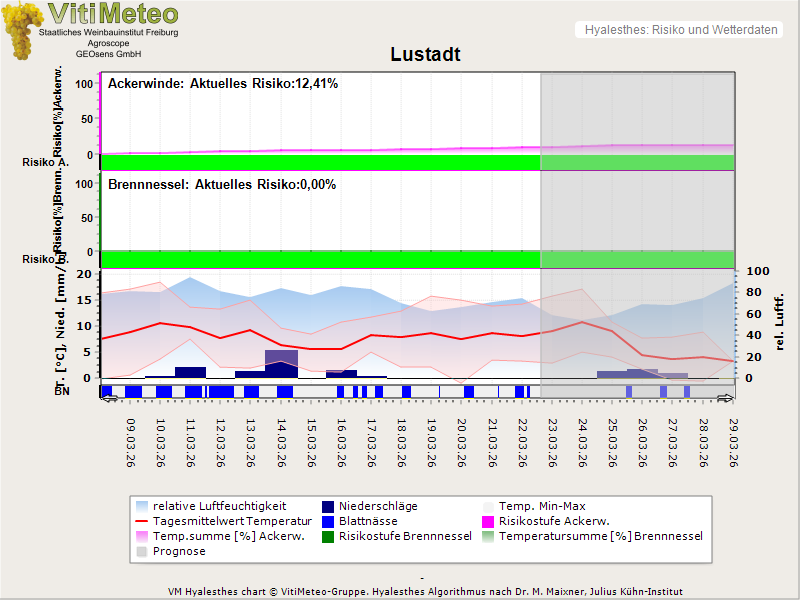Click the left scroll arrow under the chart
Viewport: 800px width, 600px height.
pyautogui.click(x=110, y=398)
